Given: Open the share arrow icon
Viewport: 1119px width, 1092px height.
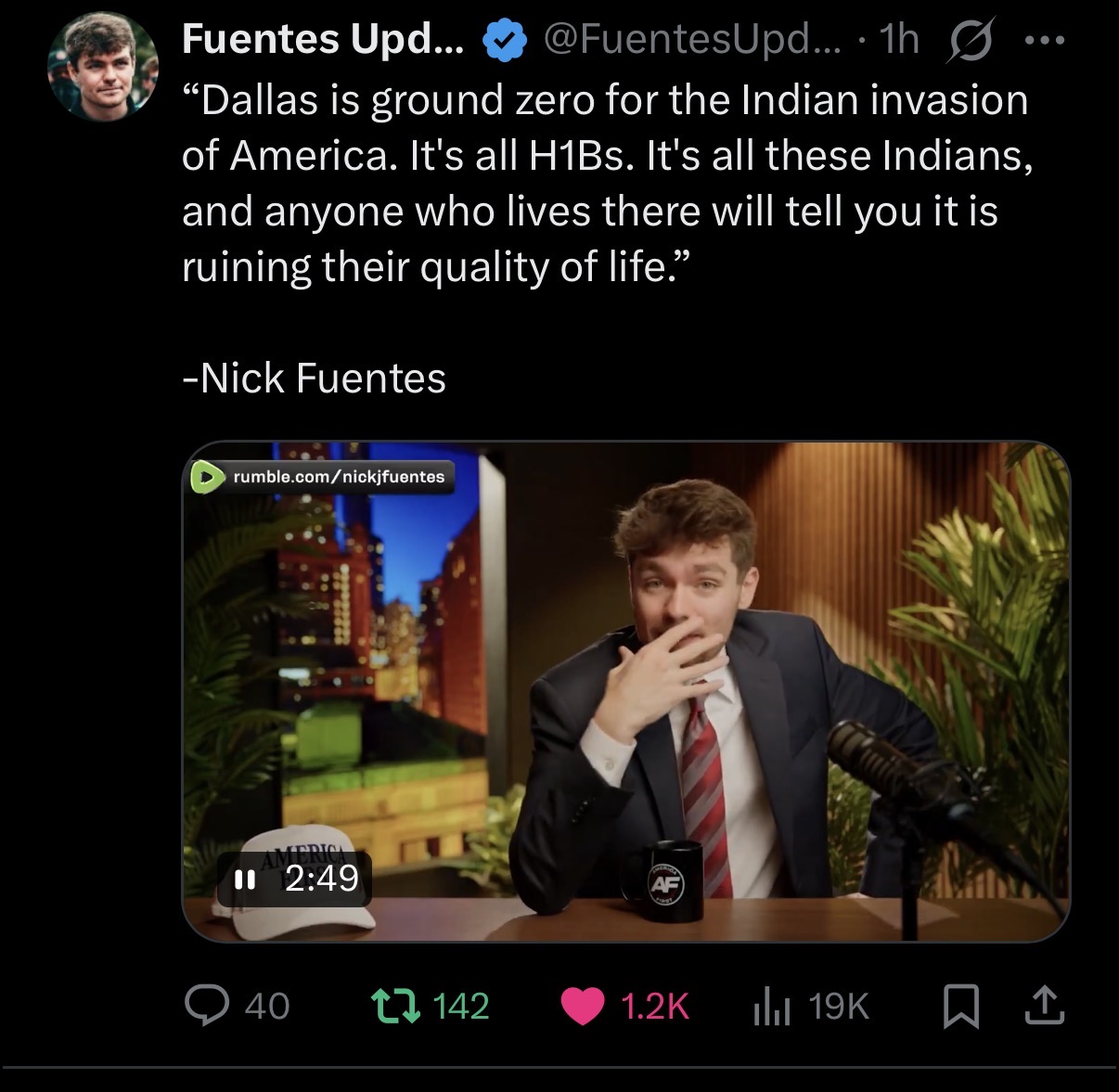Looking at the screenshot, I should click(x=1044, y=1006).
